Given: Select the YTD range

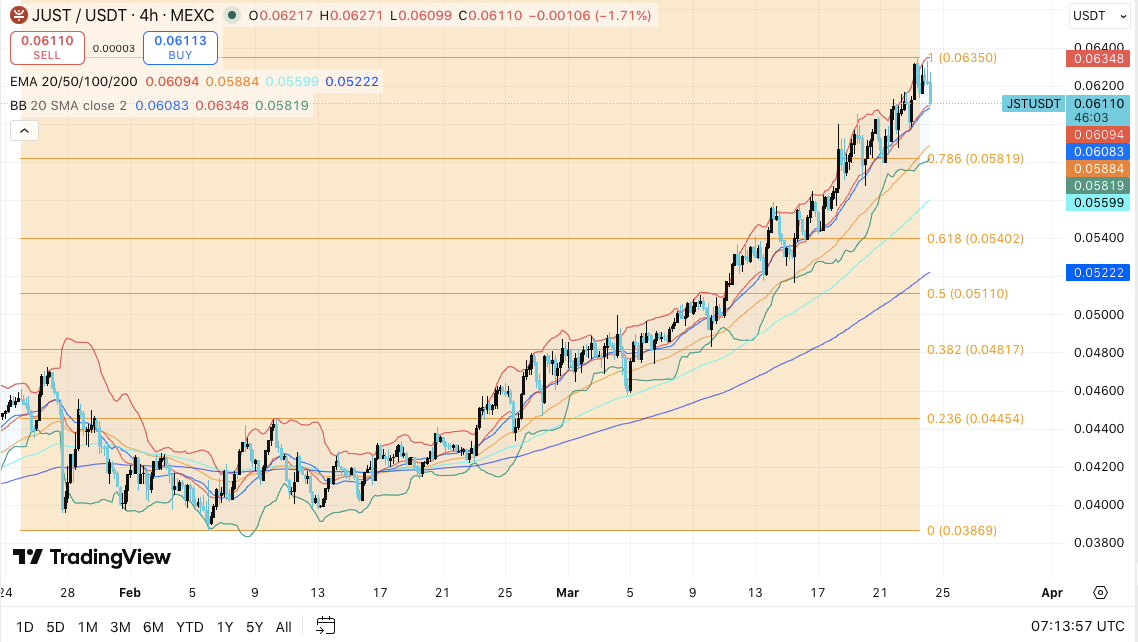Looking at the screenshot, I should (190, 627).
